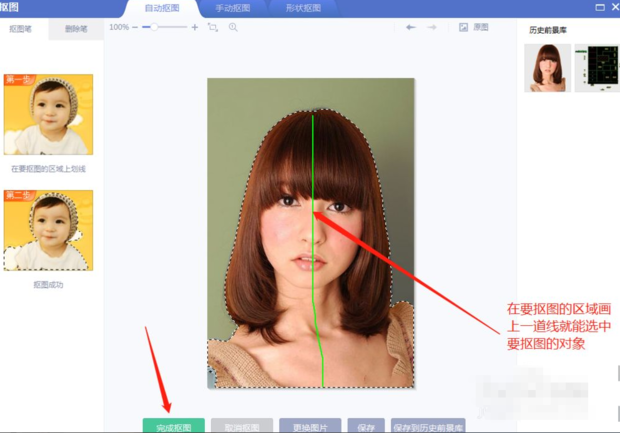Screen dimensions: 620x433
Task: Click the 历史前景库 heading
Action: pyautogui.click(x=548, y=30)
